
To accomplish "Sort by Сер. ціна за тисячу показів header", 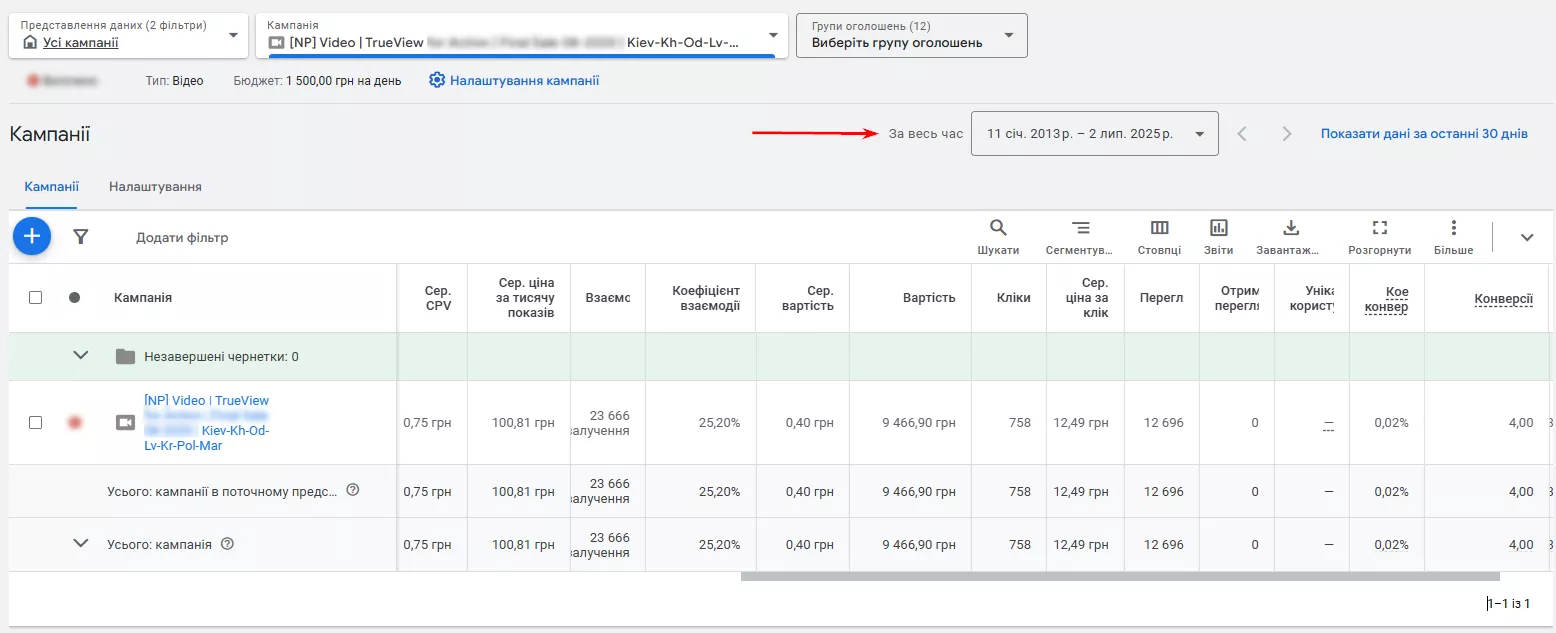I will [525, 297].
